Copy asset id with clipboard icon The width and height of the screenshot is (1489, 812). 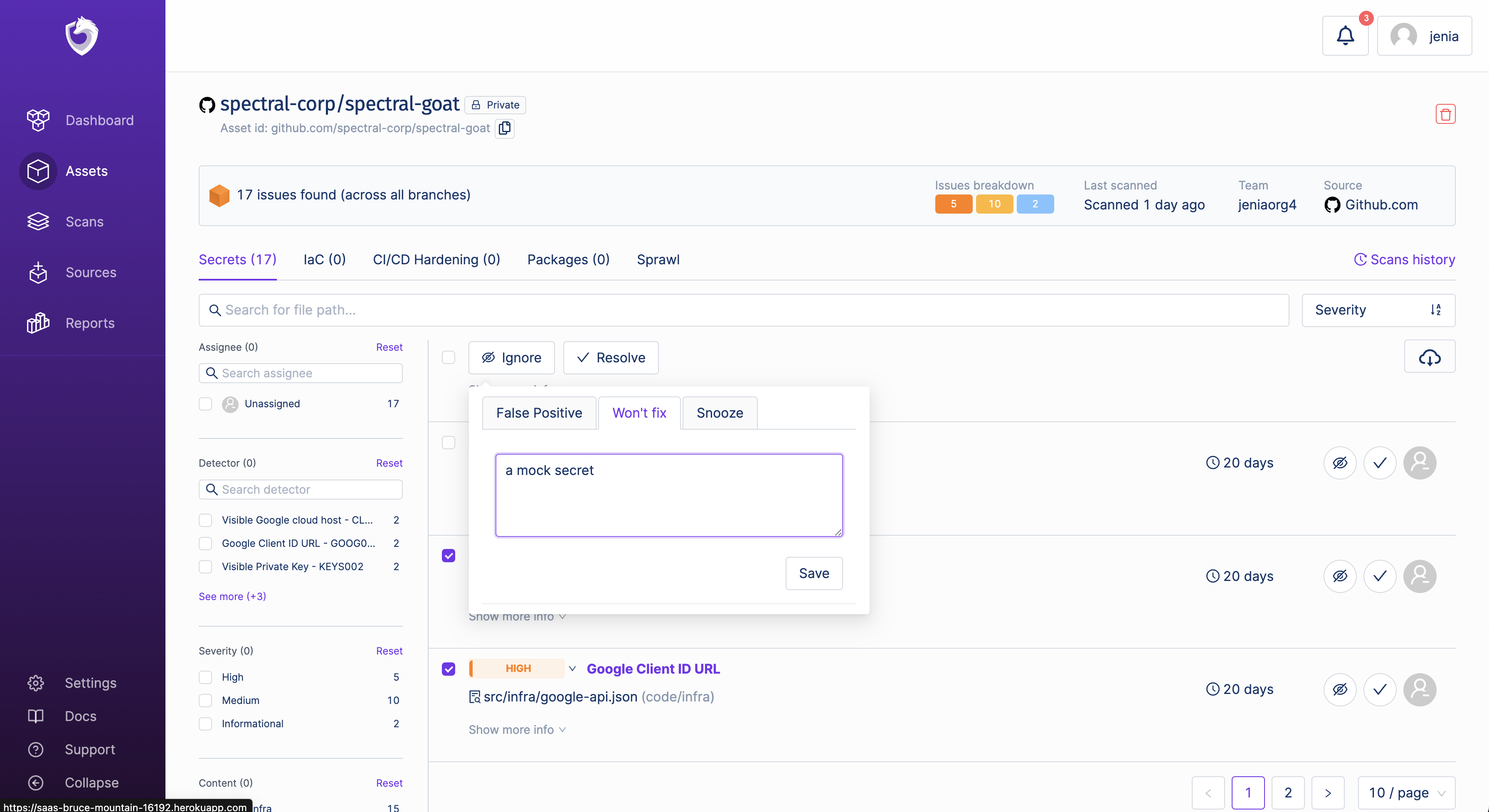coord(505,128)
